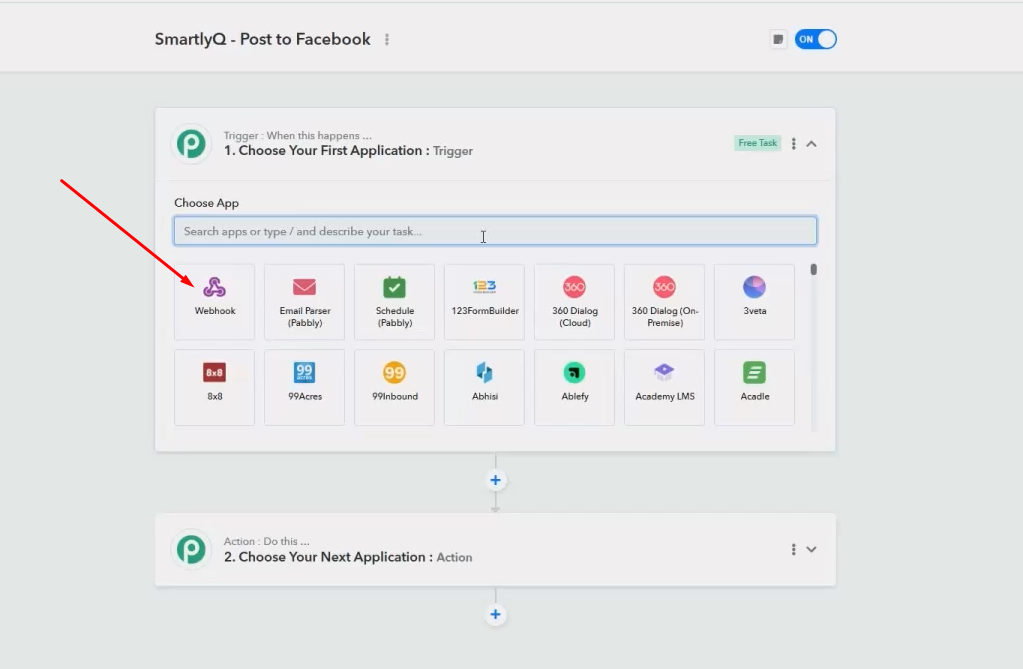Click the Search apps input field

[x=495, y=231]
